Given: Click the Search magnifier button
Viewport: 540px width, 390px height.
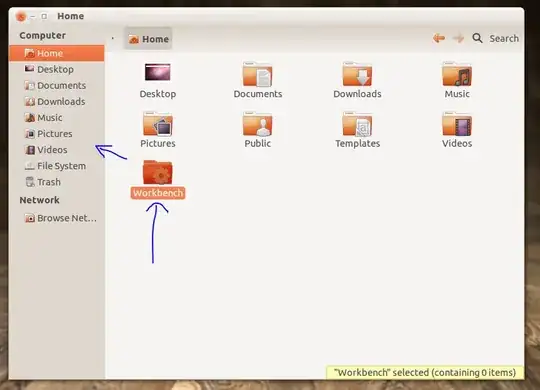Looking at the screenshot, I should (477, 38).
